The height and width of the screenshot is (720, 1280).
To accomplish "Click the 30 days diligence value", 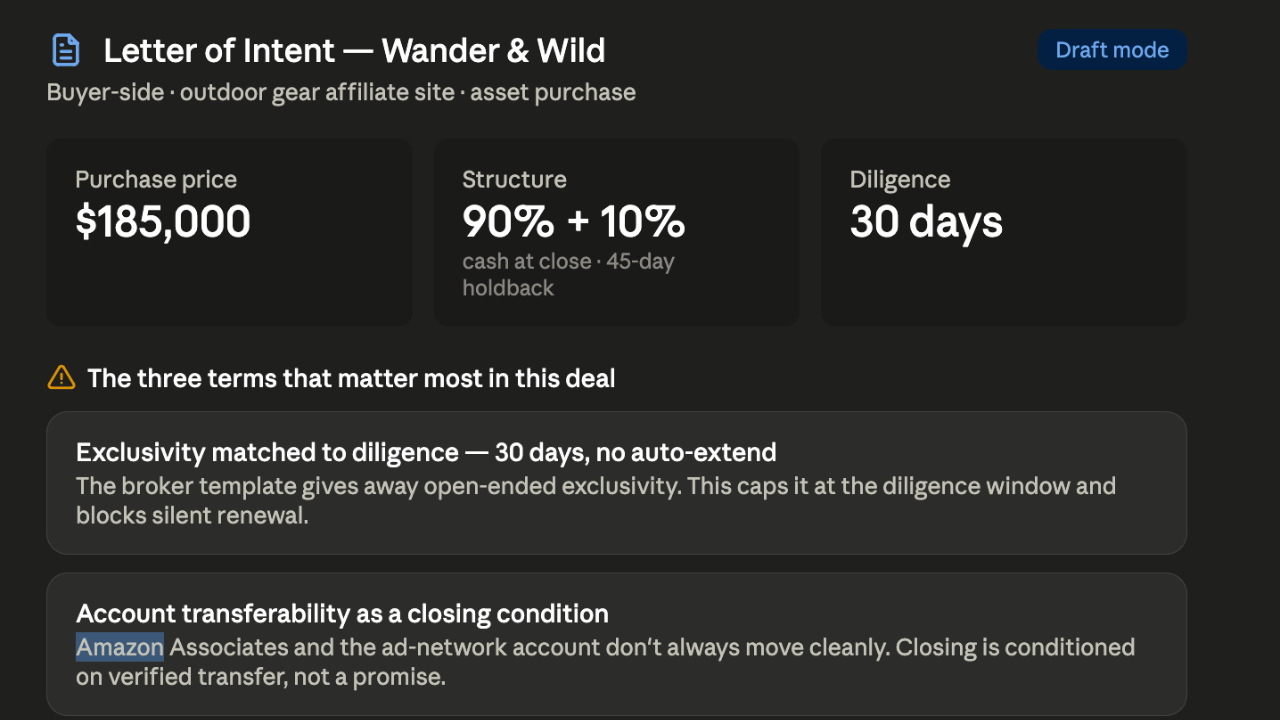I will click(x=926, y=222).
